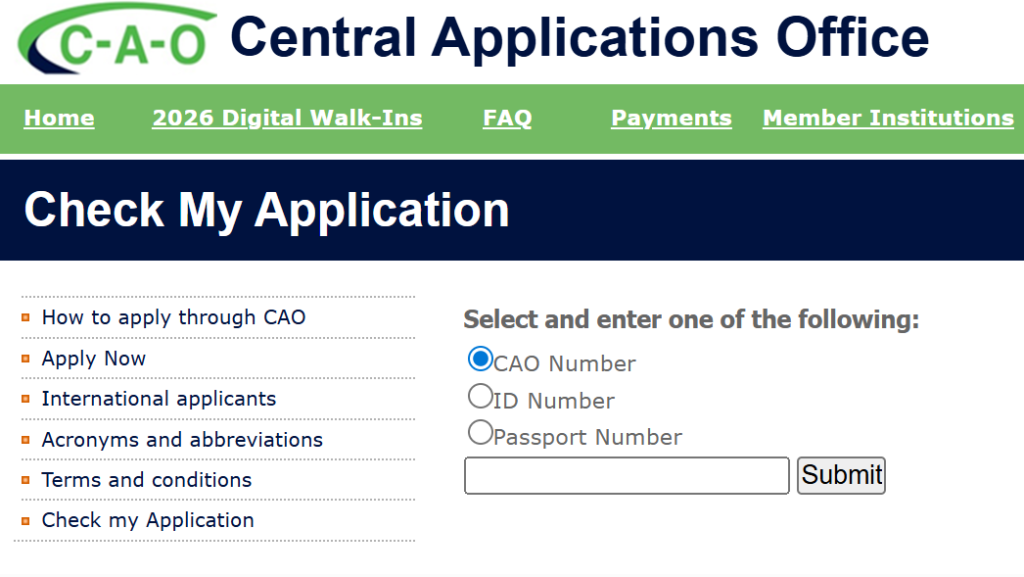Go to the Payments section
The width and height of the screenshot is (1024, 577).
(670, 118)
